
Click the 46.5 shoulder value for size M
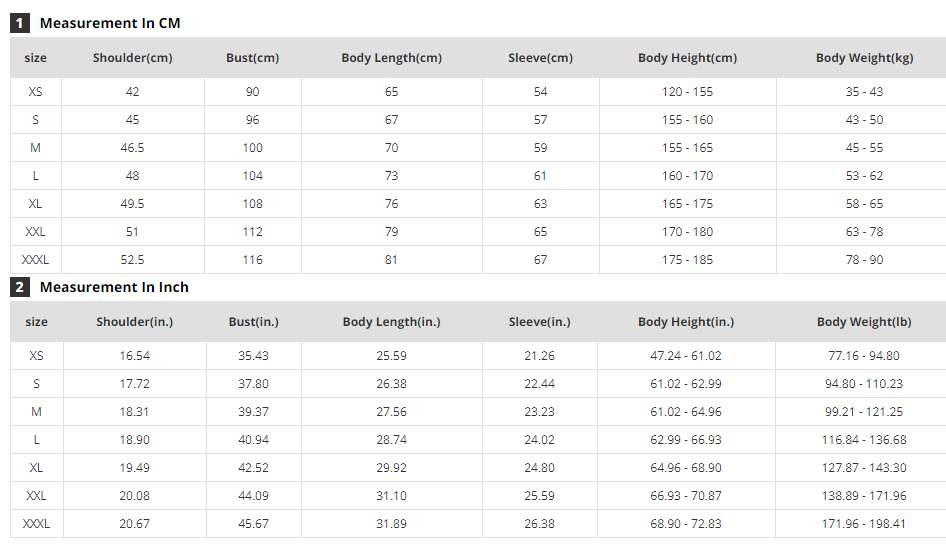(133, 148)
